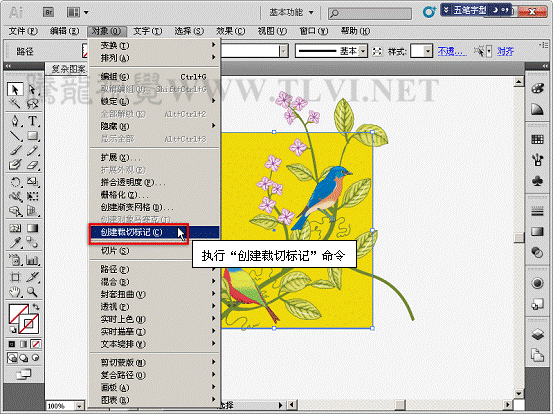
Task: Reset default fill and stroke
Action: (x=13, y=330)
